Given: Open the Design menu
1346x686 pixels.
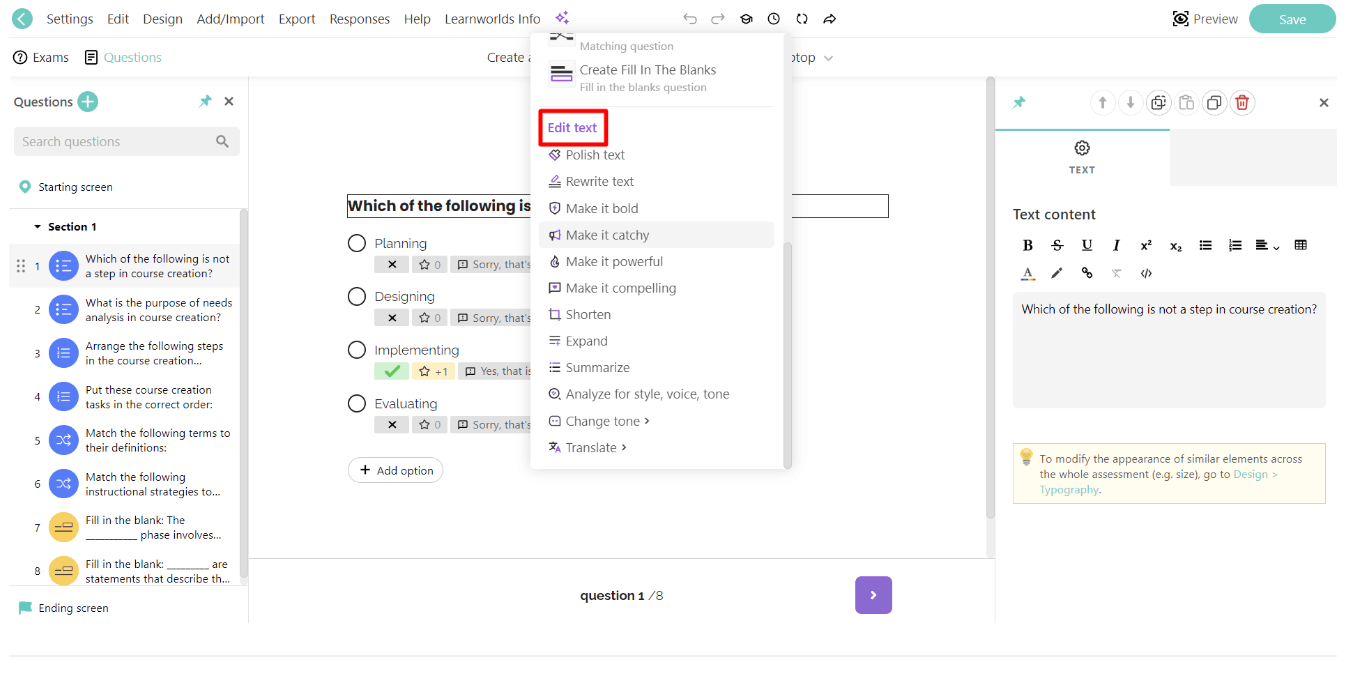Looking at the screenshot, I should tap(163, 18).
